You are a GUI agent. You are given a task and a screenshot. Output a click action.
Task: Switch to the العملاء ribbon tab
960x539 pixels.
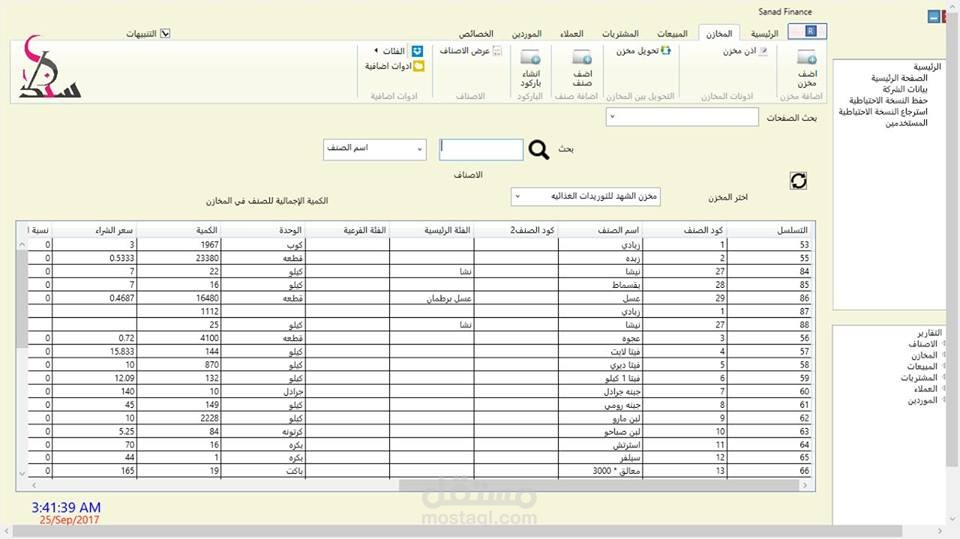tap(572, 34)
